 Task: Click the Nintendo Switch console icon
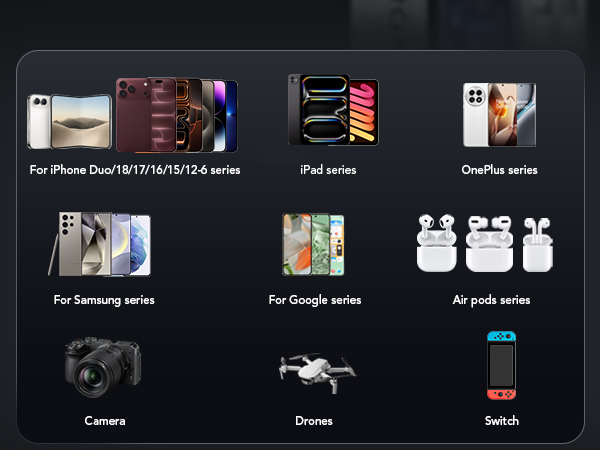point(501,365)
